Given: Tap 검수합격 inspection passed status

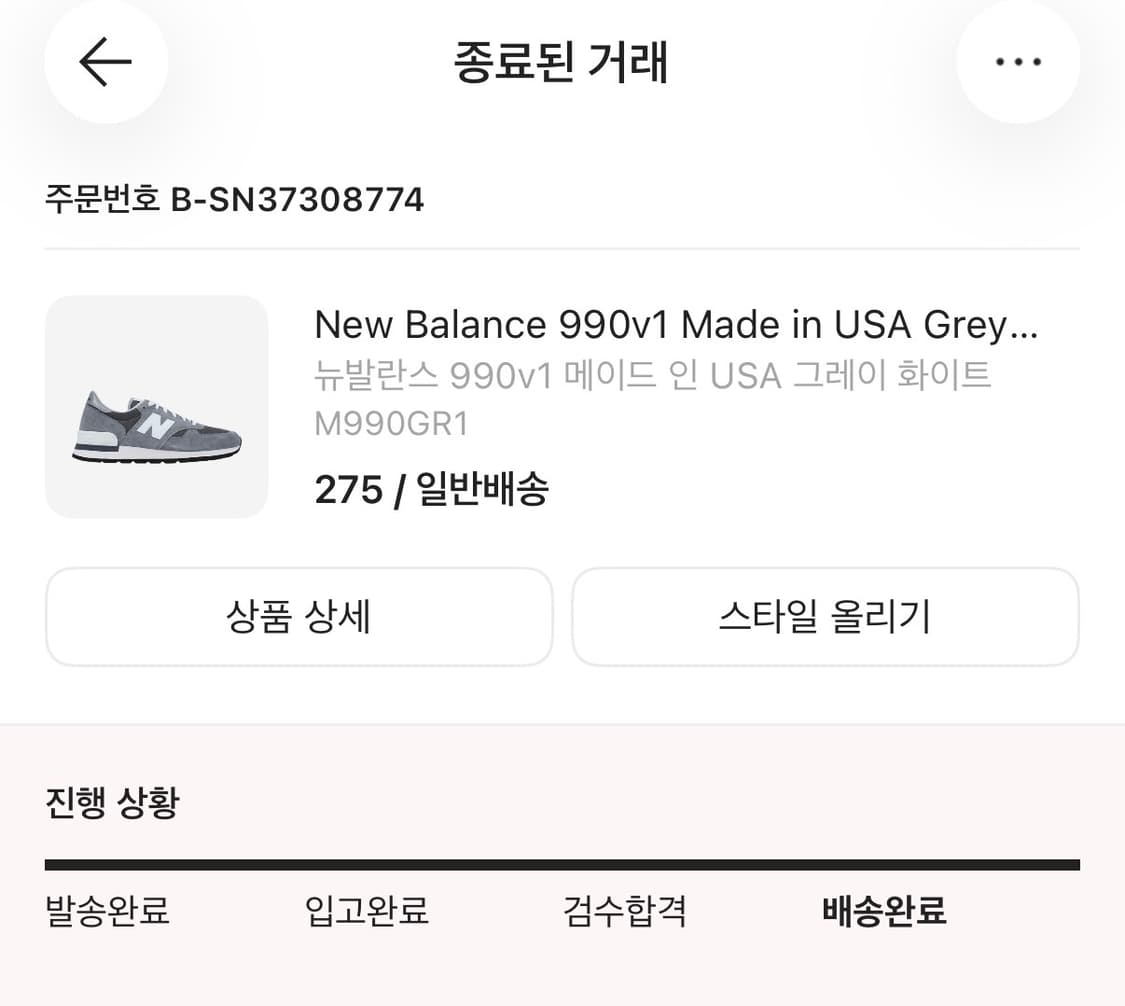Looking at the screenshot, I should pos(626,911).
